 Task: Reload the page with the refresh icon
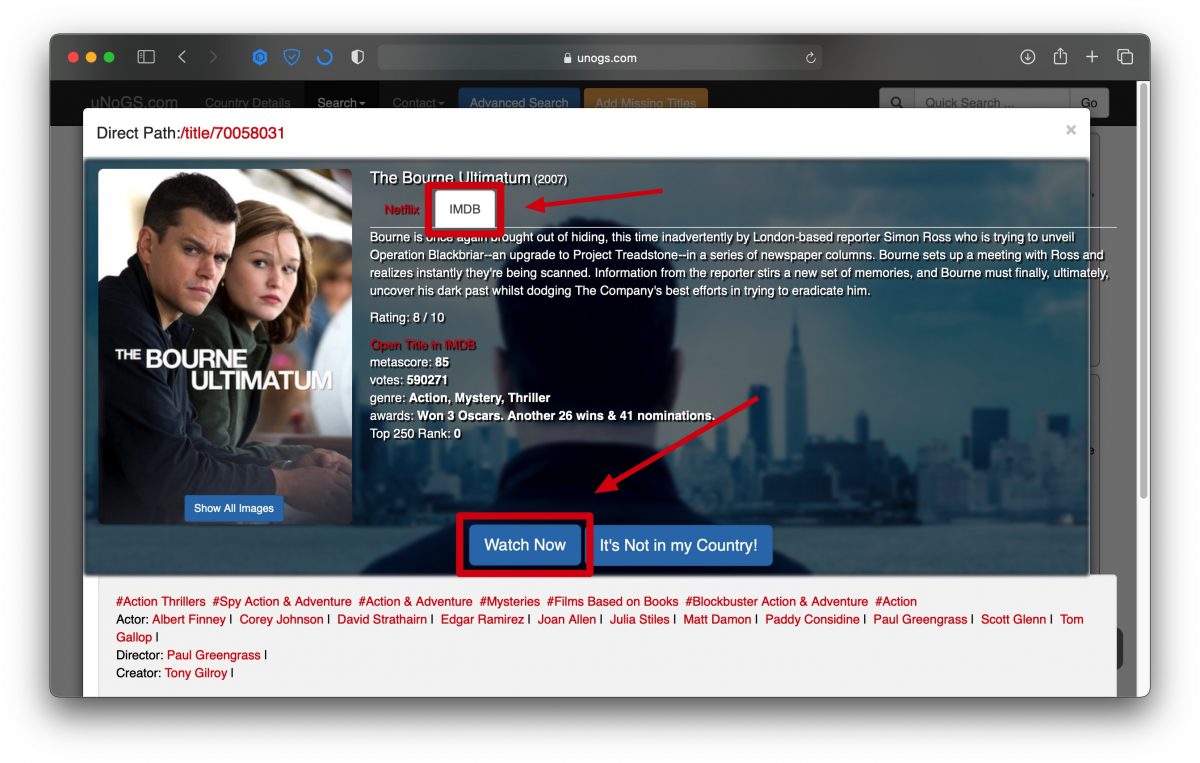[811, 58]
